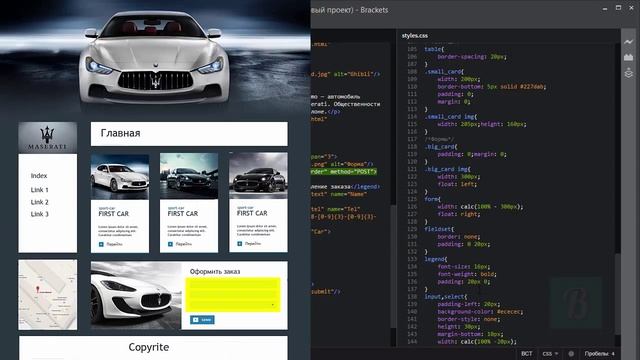Click the FIRST CAR title under black car
The image size is (640, 360).
[252, 213]
